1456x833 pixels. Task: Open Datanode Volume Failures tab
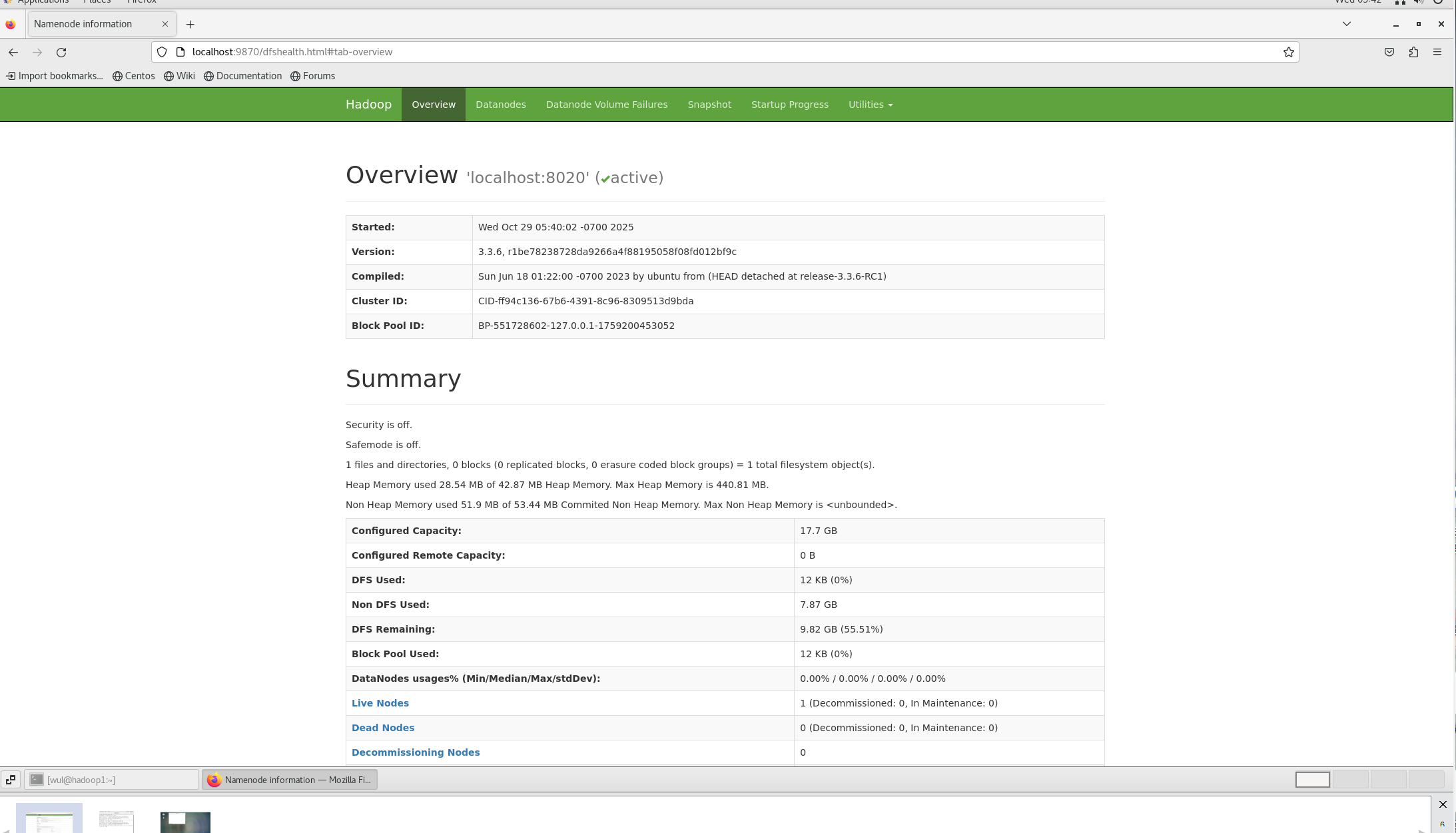[607, 105]
